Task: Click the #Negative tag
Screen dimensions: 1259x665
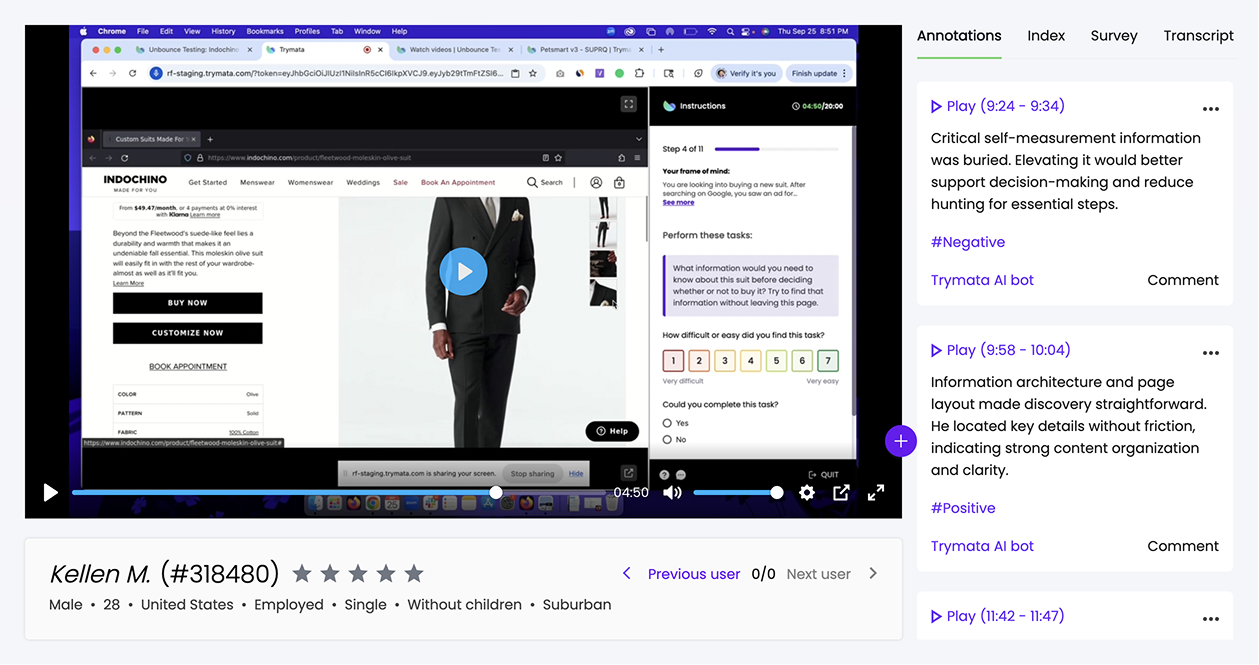Action: (967, 242)
